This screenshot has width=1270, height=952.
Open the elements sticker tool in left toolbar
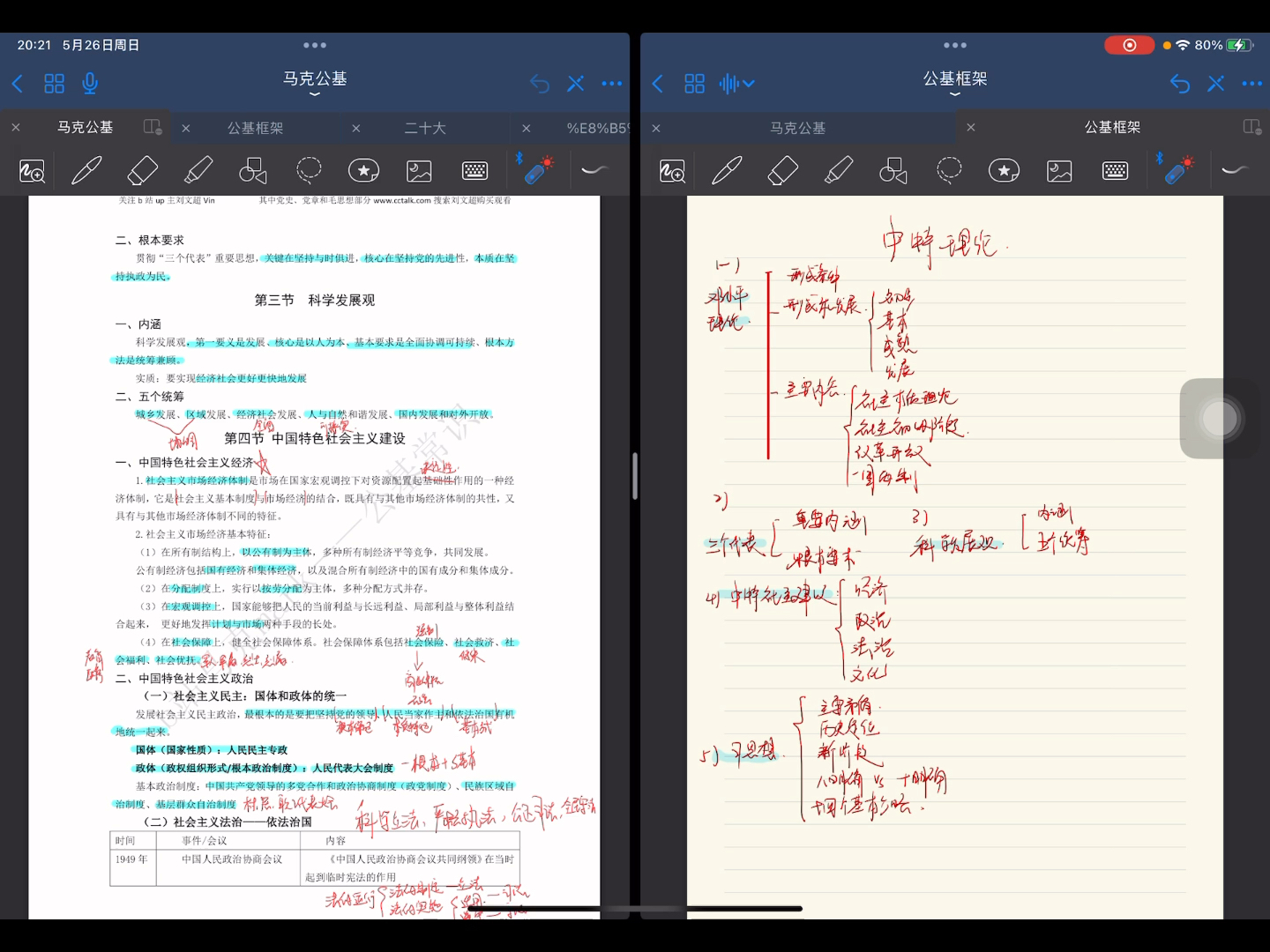coord(364,170)
